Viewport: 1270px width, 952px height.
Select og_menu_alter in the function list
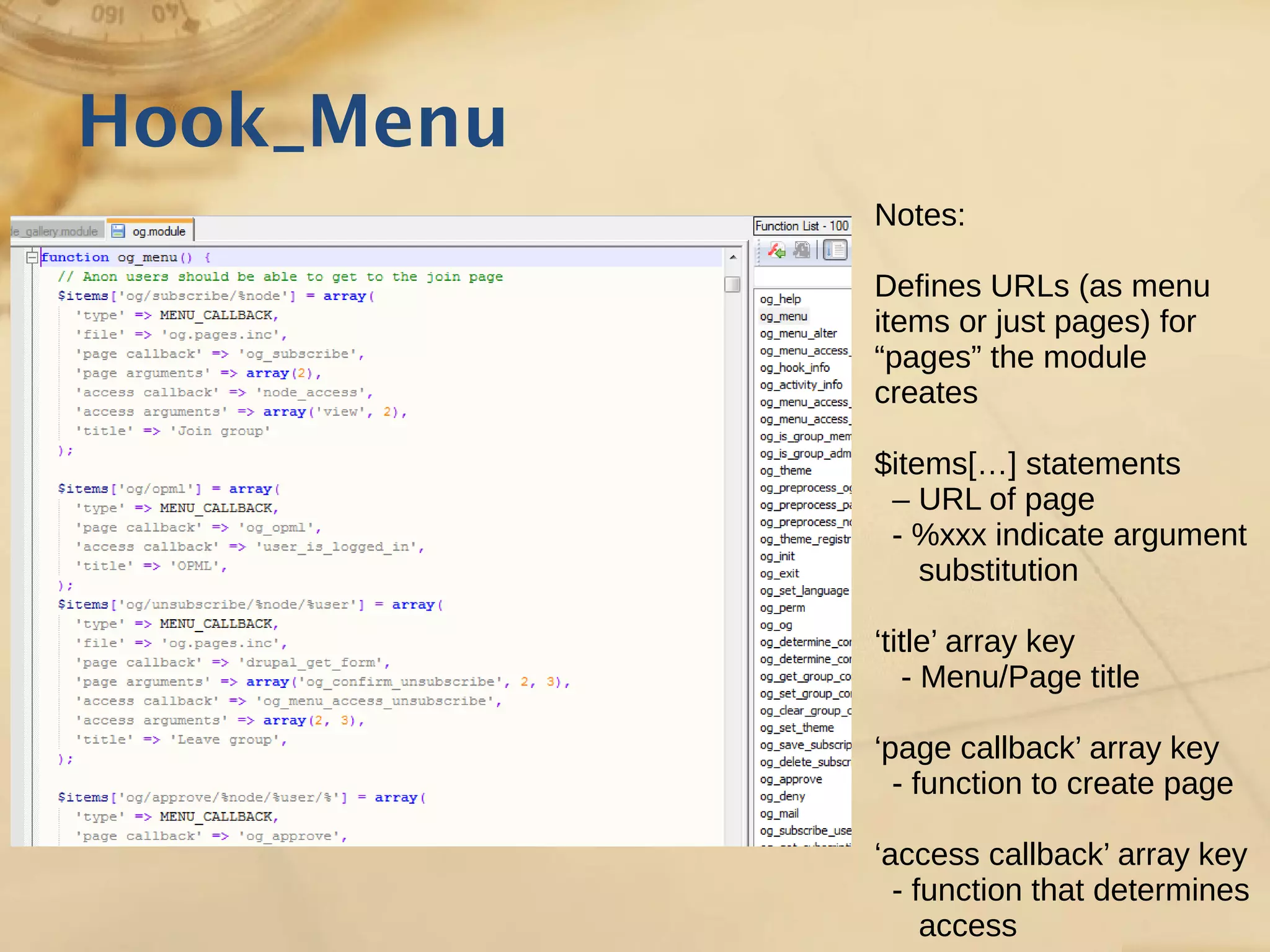tap(798, 333)
